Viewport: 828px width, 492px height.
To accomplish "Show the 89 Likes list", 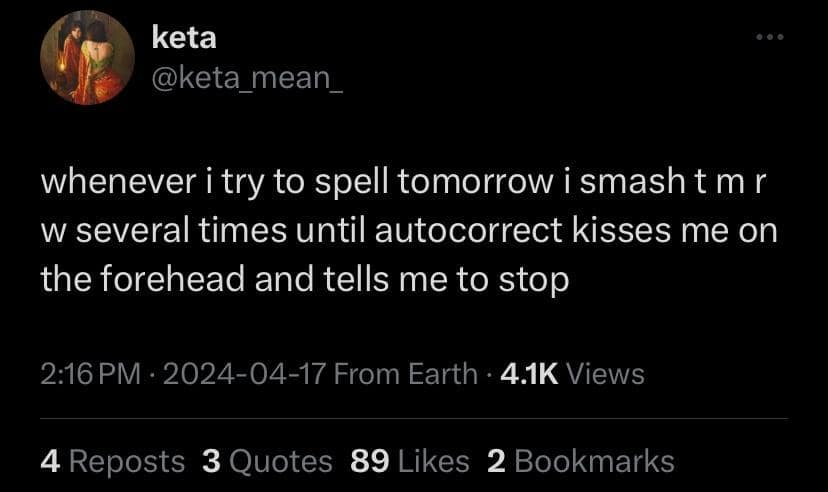I will pyautogui.click(x=410, y=461).
